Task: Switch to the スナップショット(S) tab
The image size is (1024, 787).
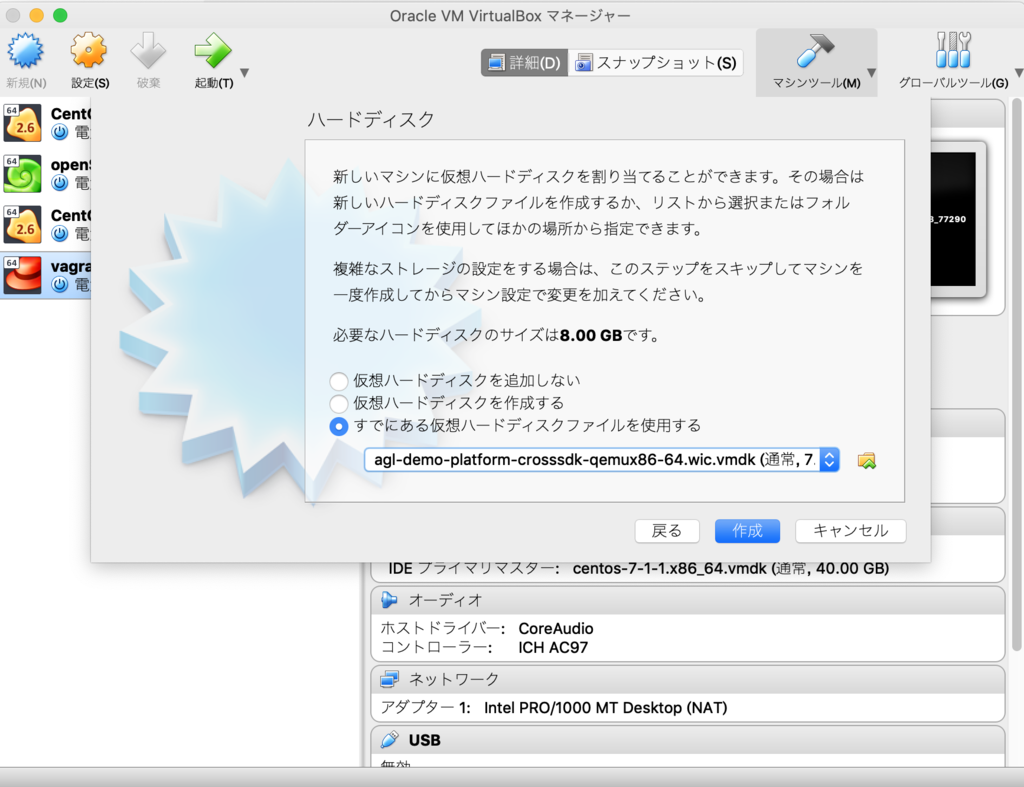Action: tap(655, 62)
